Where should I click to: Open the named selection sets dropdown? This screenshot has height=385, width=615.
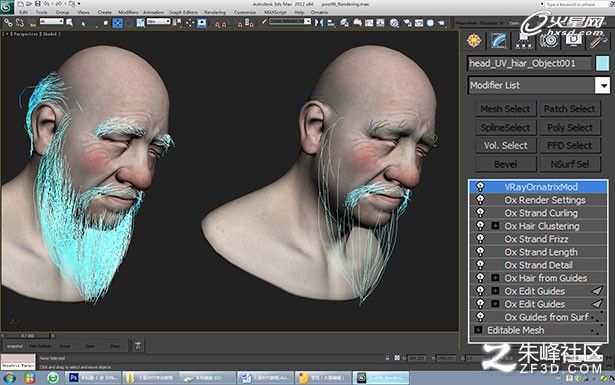[x=290, y=22]
